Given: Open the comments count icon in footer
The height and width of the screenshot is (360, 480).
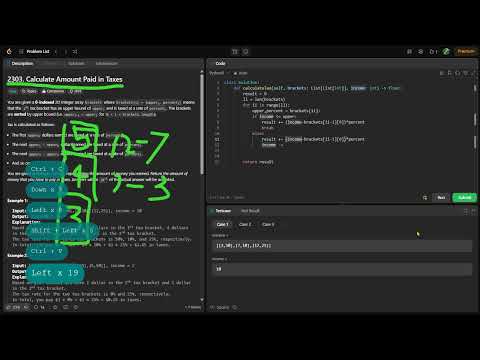Looking at the screenshot, I should tap(39, 307).
